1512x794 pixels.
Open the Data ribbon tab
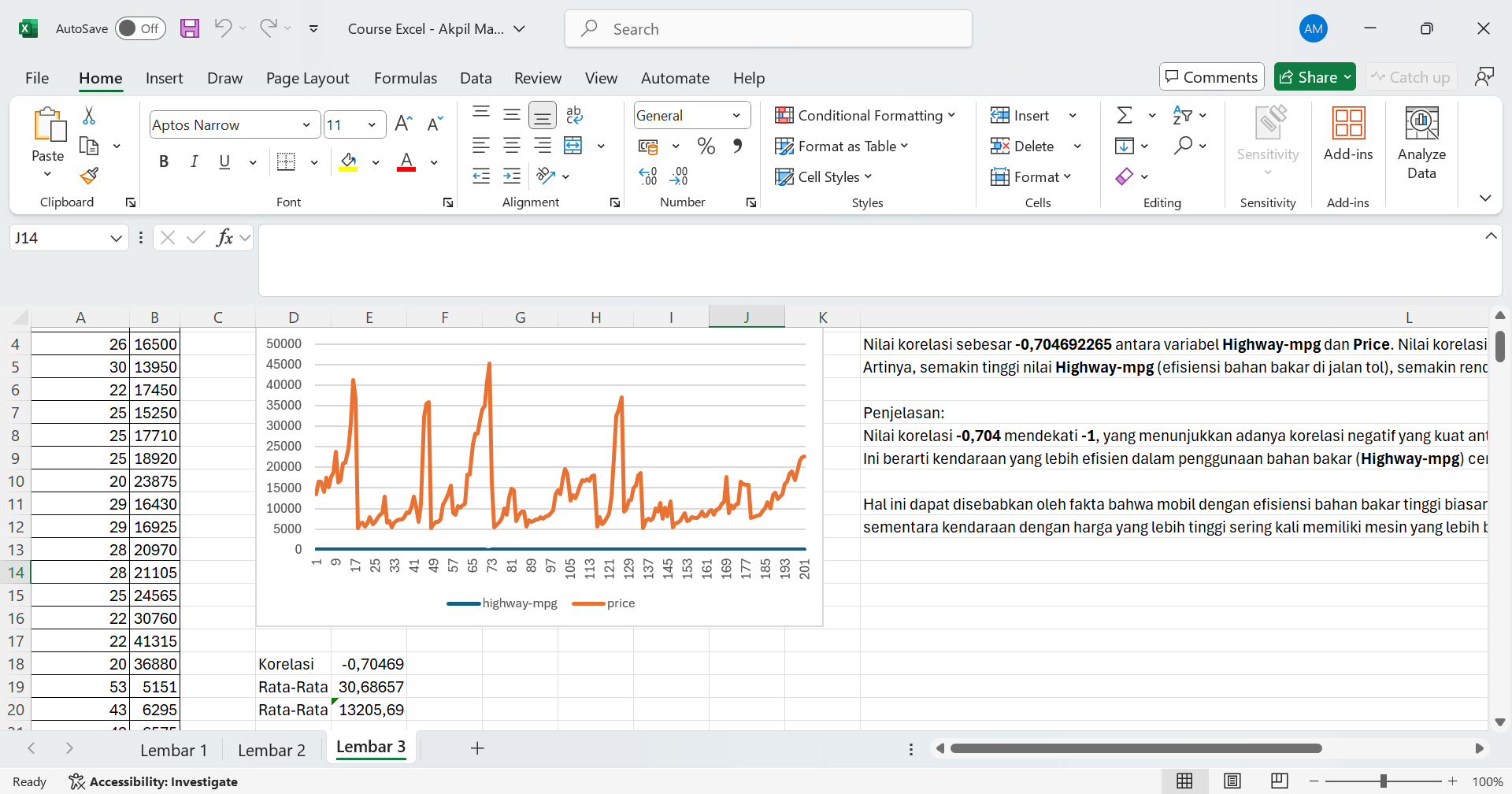click(476, 78)
